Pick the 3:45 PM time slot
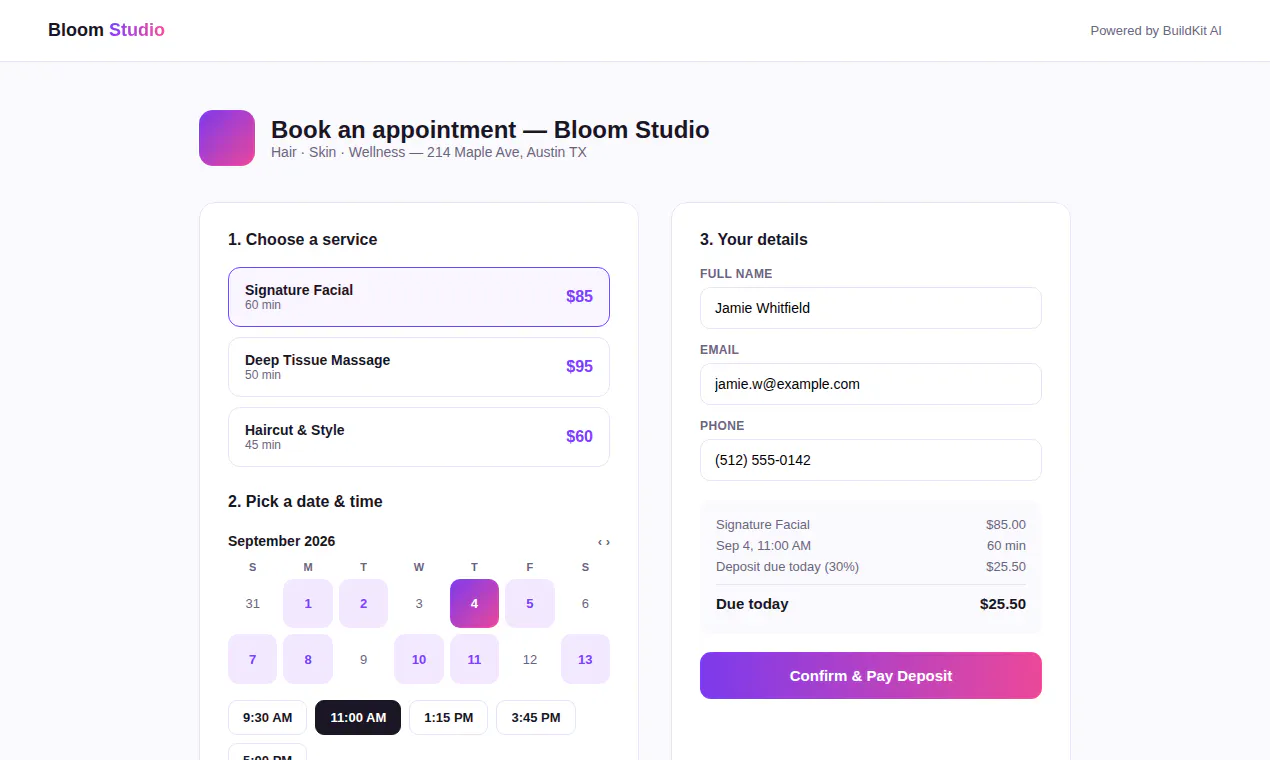 click(x=536, y=717)
